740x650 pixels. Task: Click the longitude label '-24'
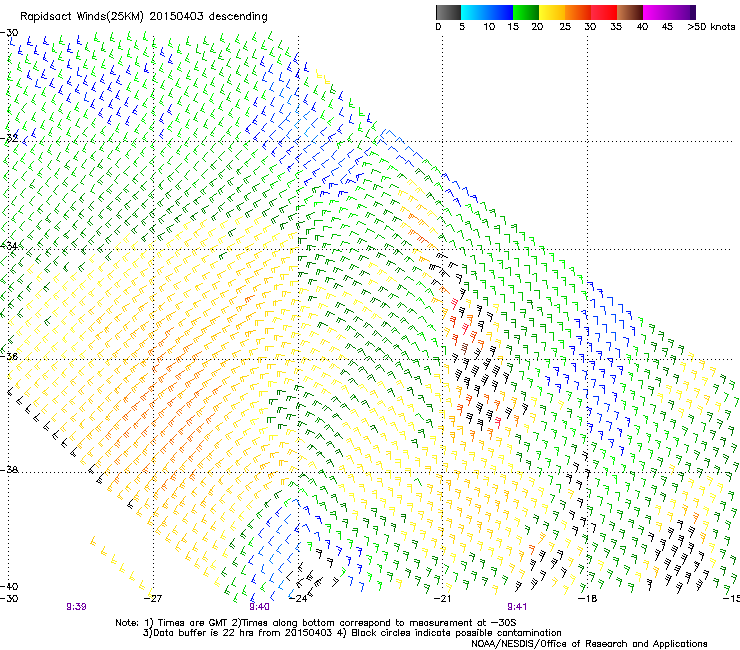298,599
